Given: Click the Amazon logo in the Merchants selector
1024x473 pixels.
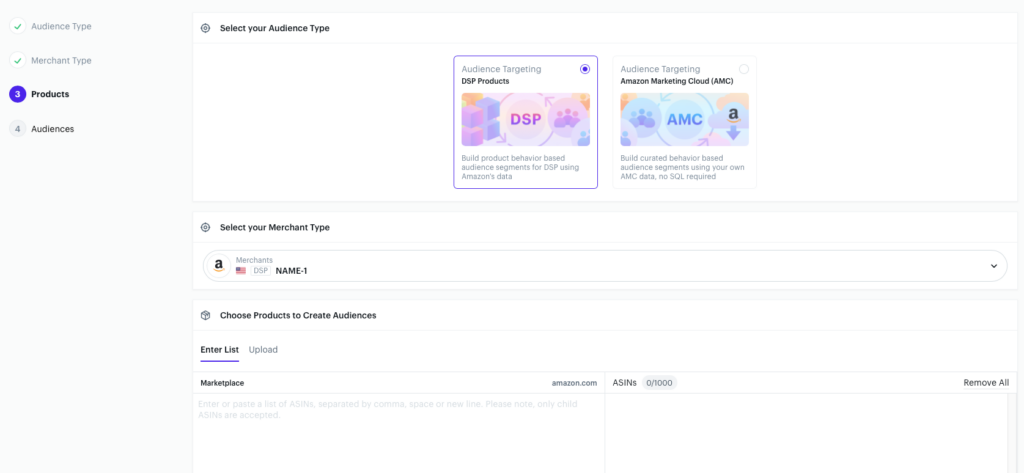Looking at the screenshot, I should click(219, 266).
